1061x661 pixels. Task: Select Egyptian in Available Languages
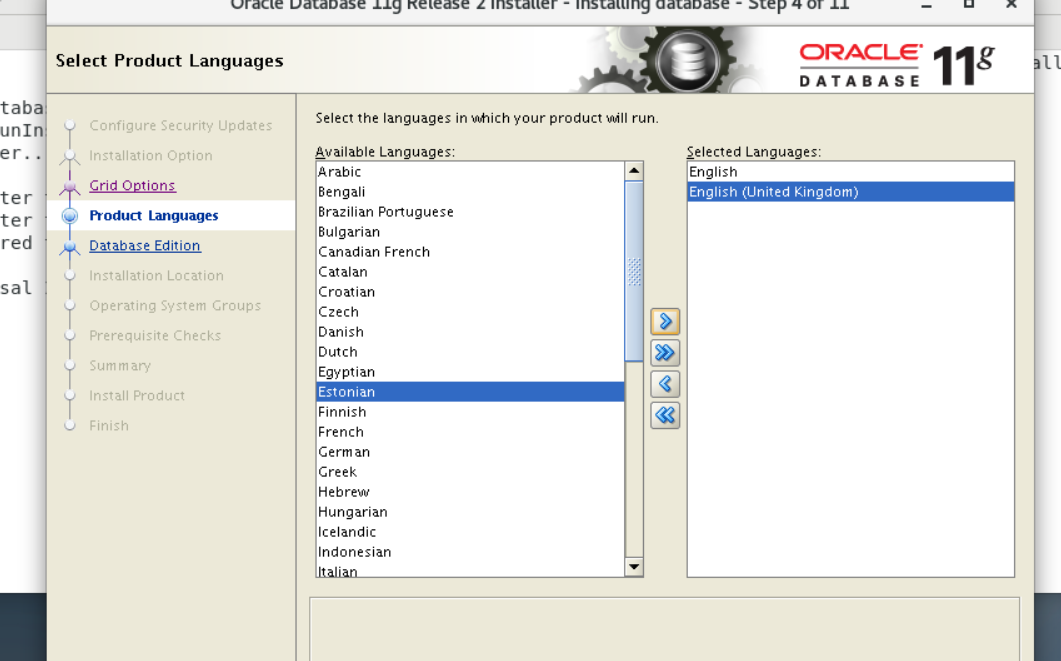[x=470, y=372]
